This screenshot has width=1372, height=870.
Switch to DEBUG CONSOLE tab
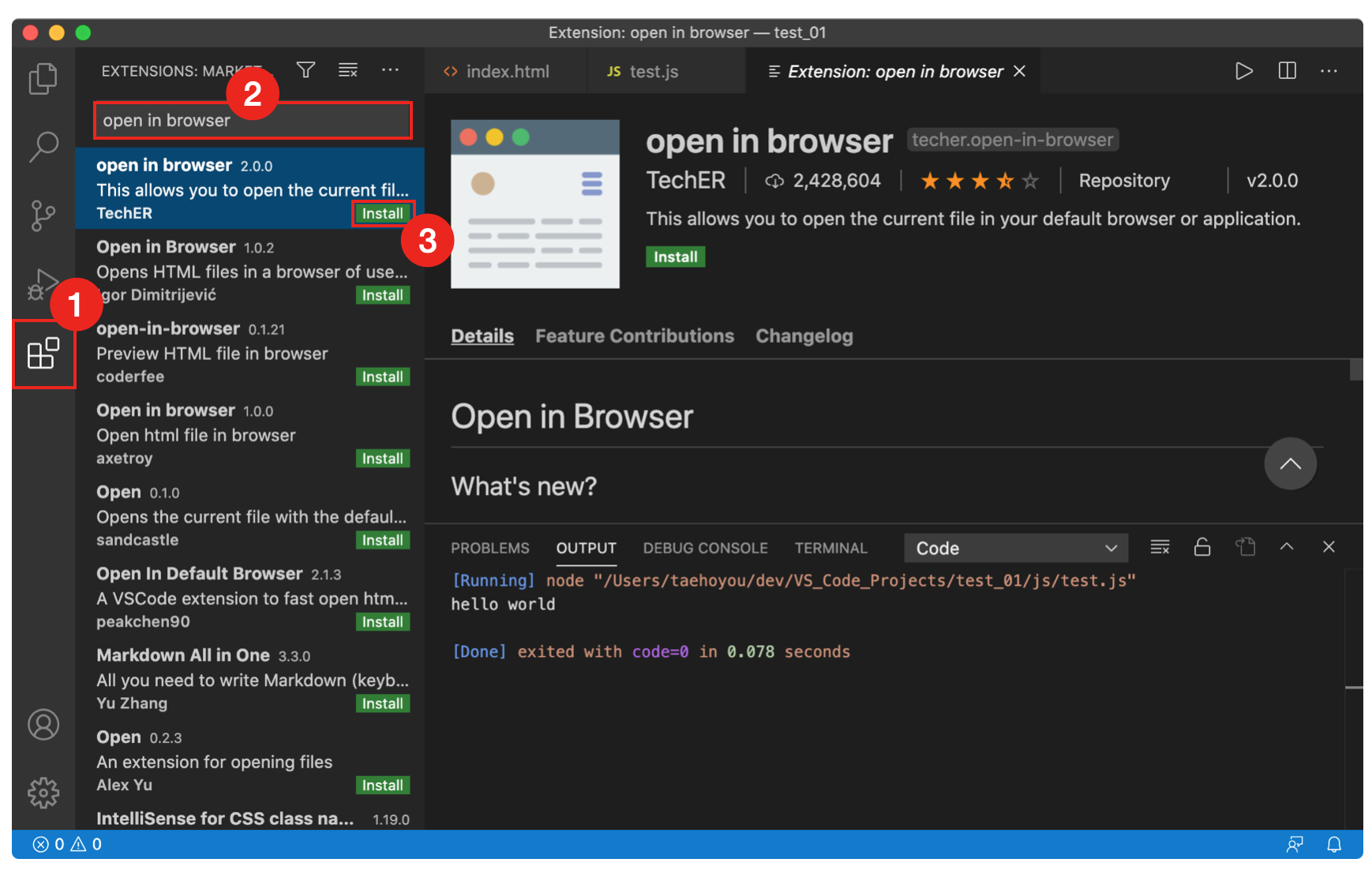(x=706, y=548)
